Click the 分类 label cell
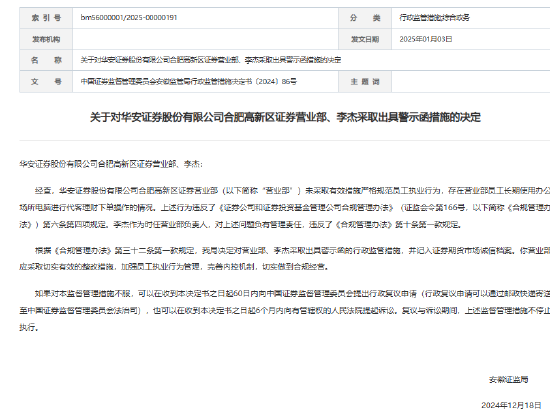Screen dimensions: 550x420 click(365, 18)
